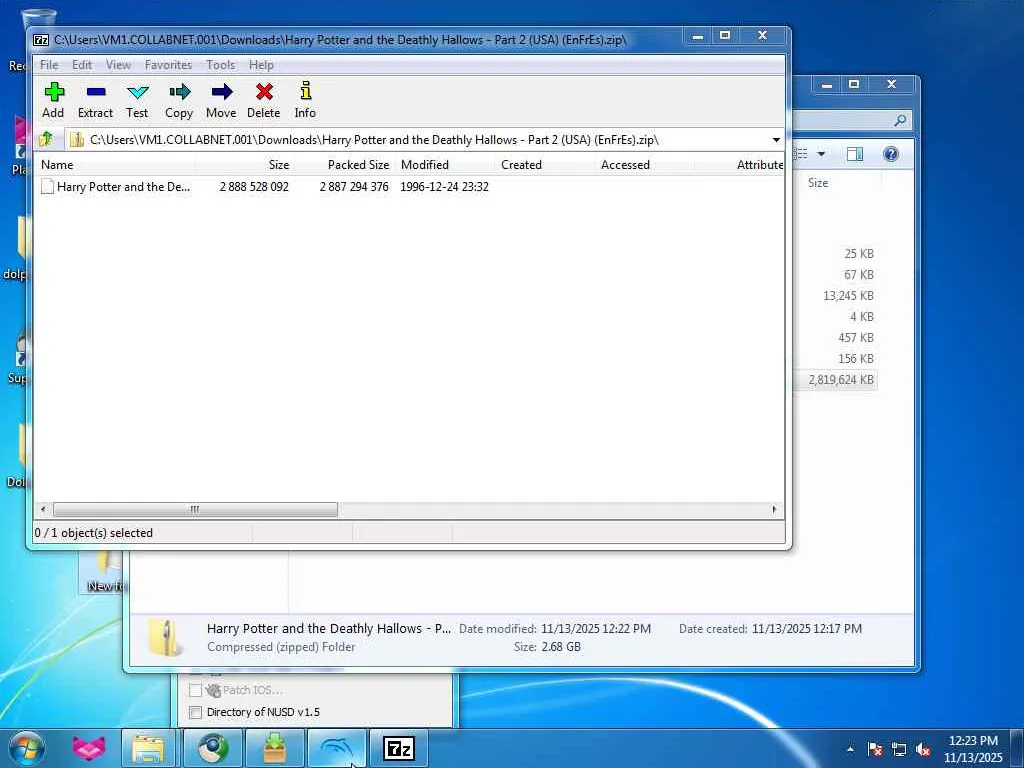This screenshot has height=768, width=1024.
Task: Open the Windows Start menu
Action: [x=26, y=748]
